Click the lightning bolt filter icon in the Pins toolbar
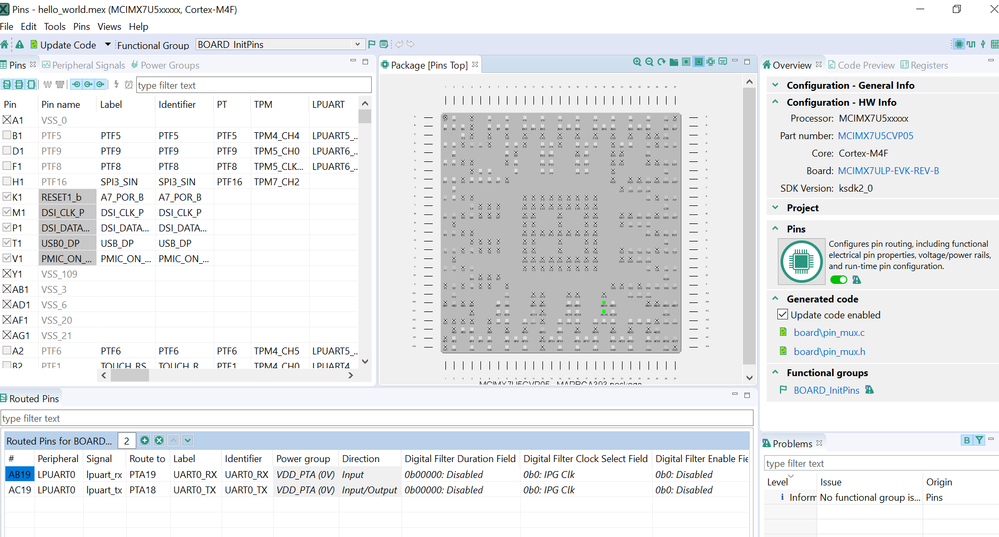This screenshot has height=537, width=999. coord(116,84)
